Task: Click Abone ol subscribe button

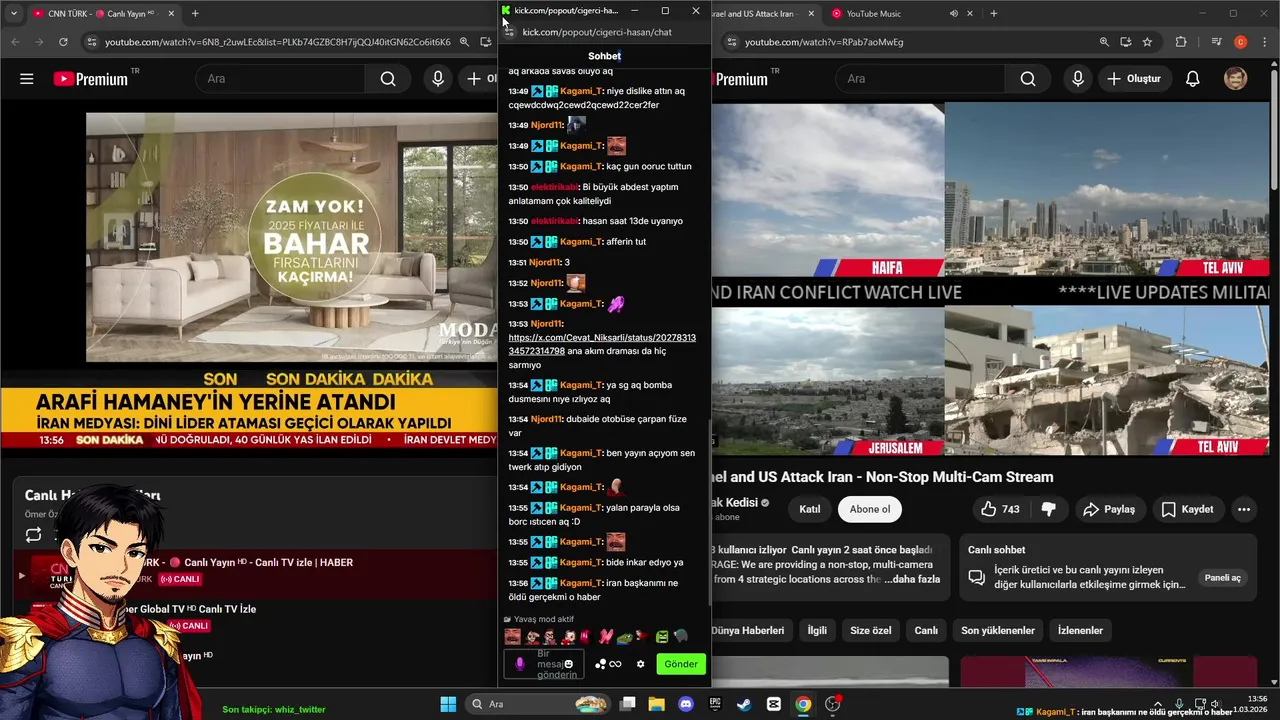Action: click(869, 509)
